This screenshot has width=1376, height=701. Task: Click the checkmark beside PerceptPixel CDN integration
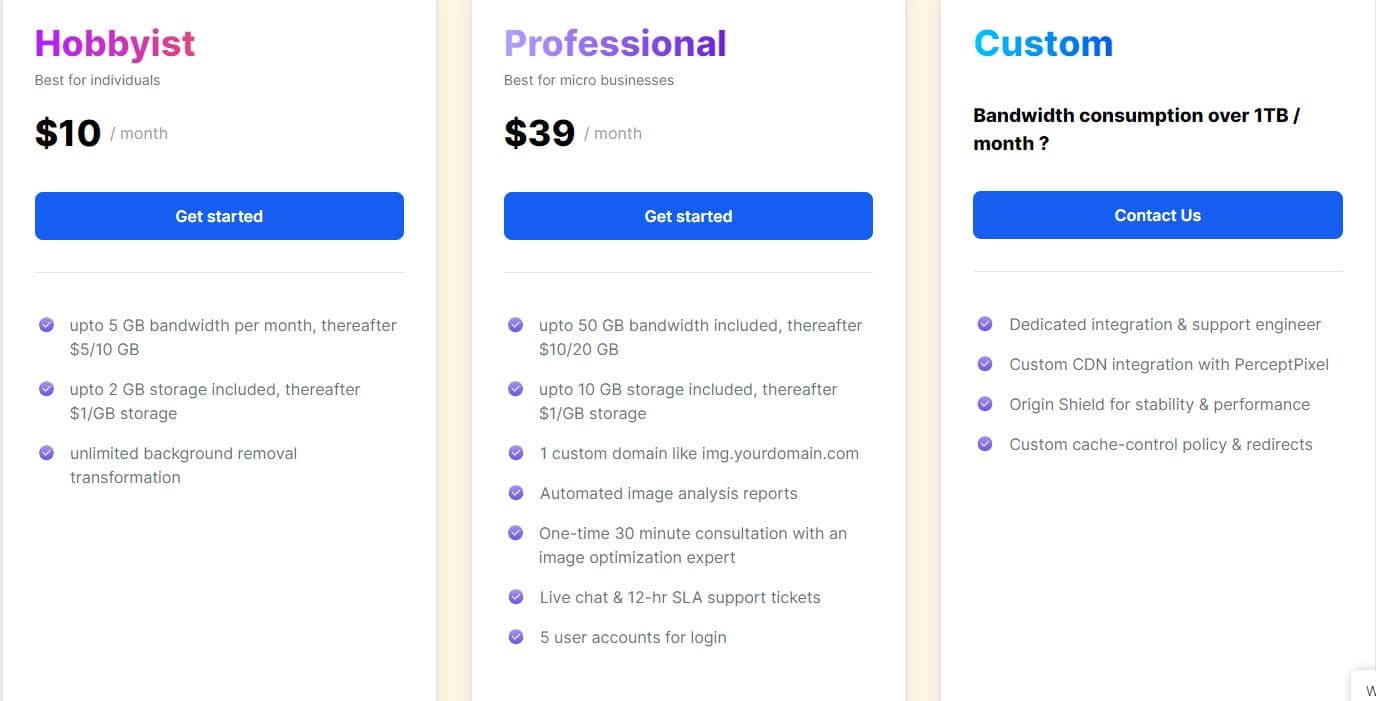[x=984, y=364]
